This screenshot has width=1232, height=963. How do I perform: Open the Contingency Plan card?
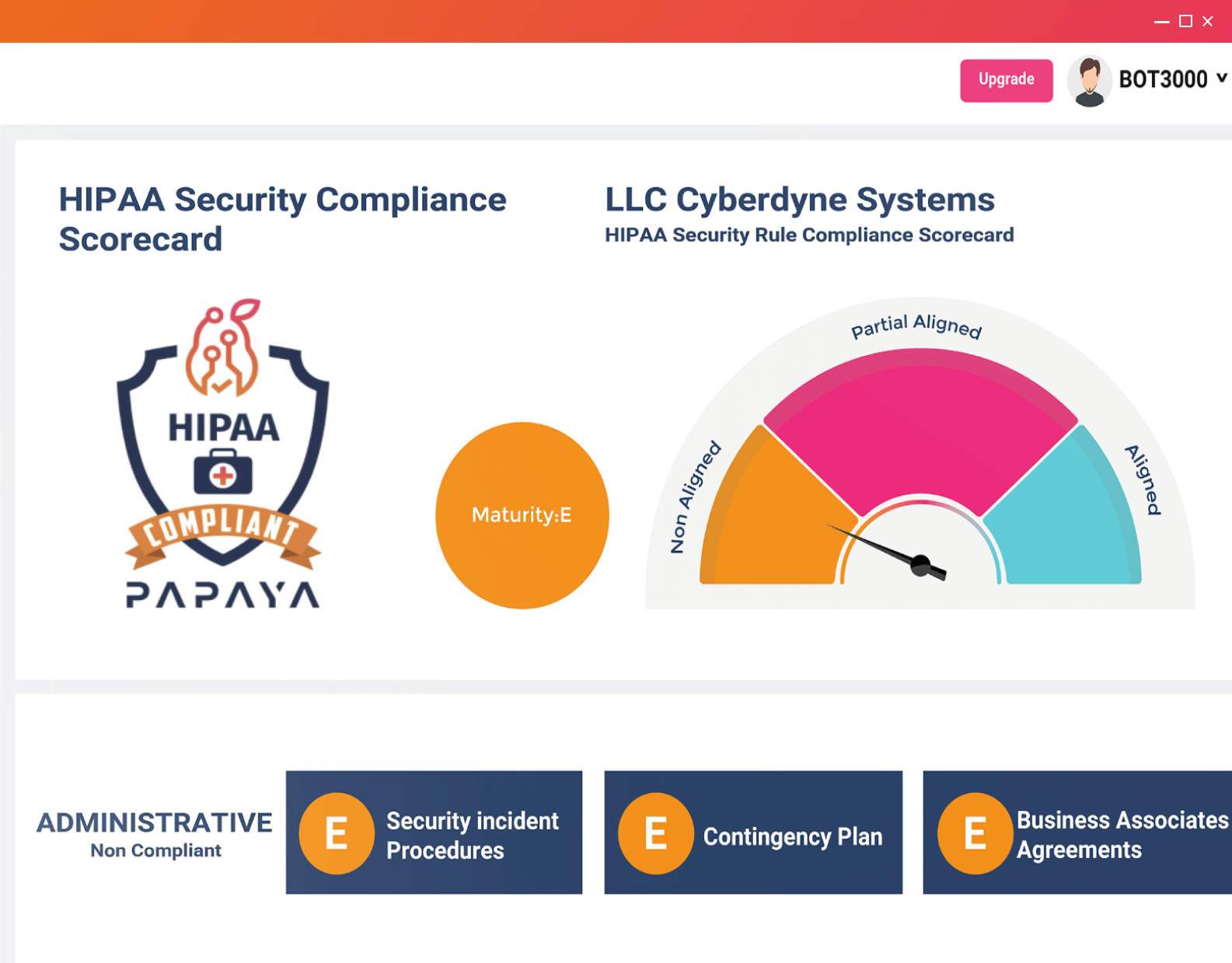click(x=753, y=832)
